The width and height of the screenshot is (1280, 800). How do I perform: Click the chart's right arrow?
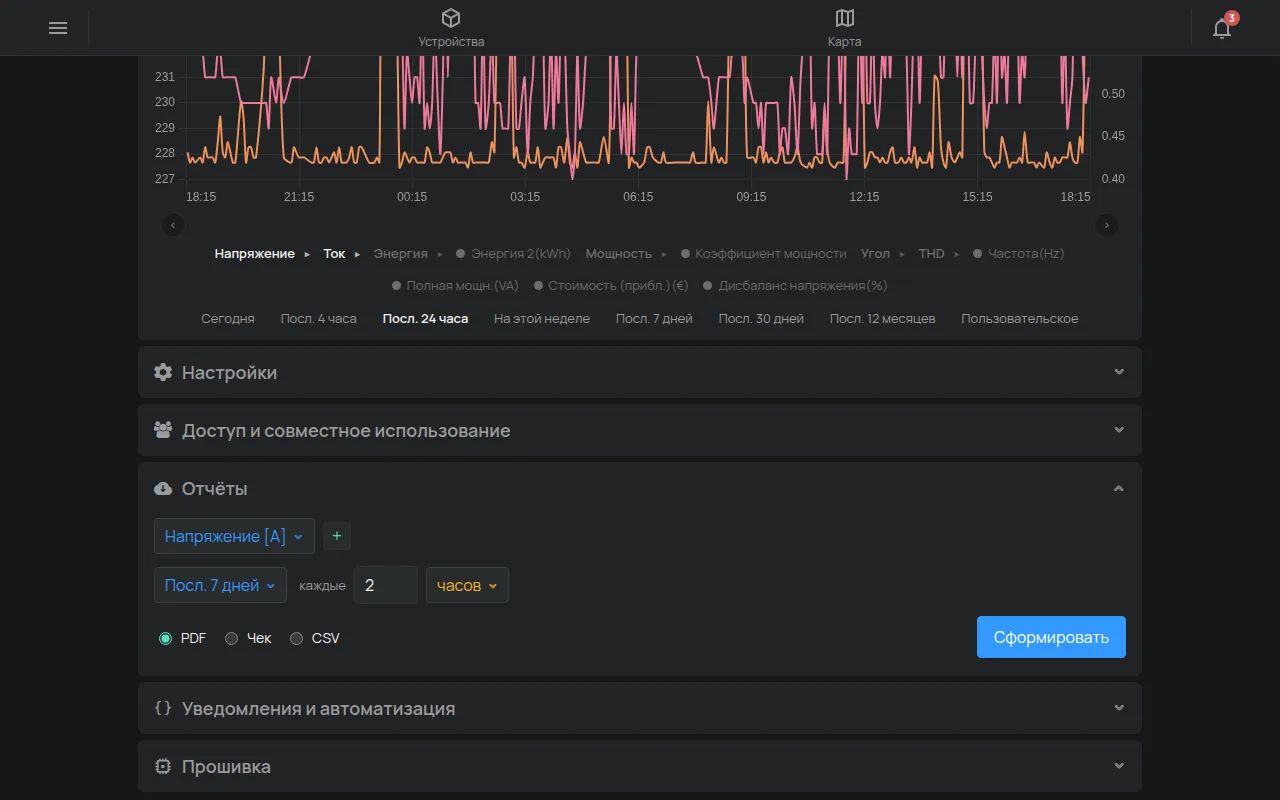(x=1106, y=225)
